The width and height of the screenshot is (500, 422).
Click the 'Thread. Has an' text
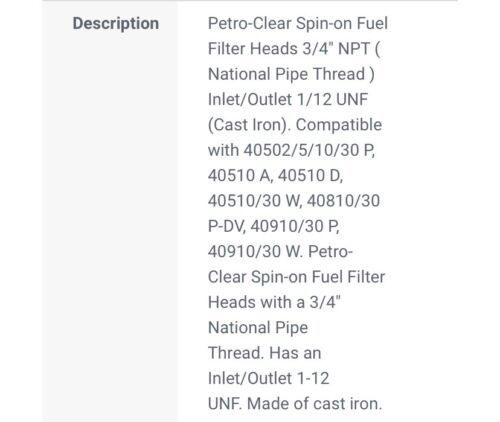click(x=264, y=353)
